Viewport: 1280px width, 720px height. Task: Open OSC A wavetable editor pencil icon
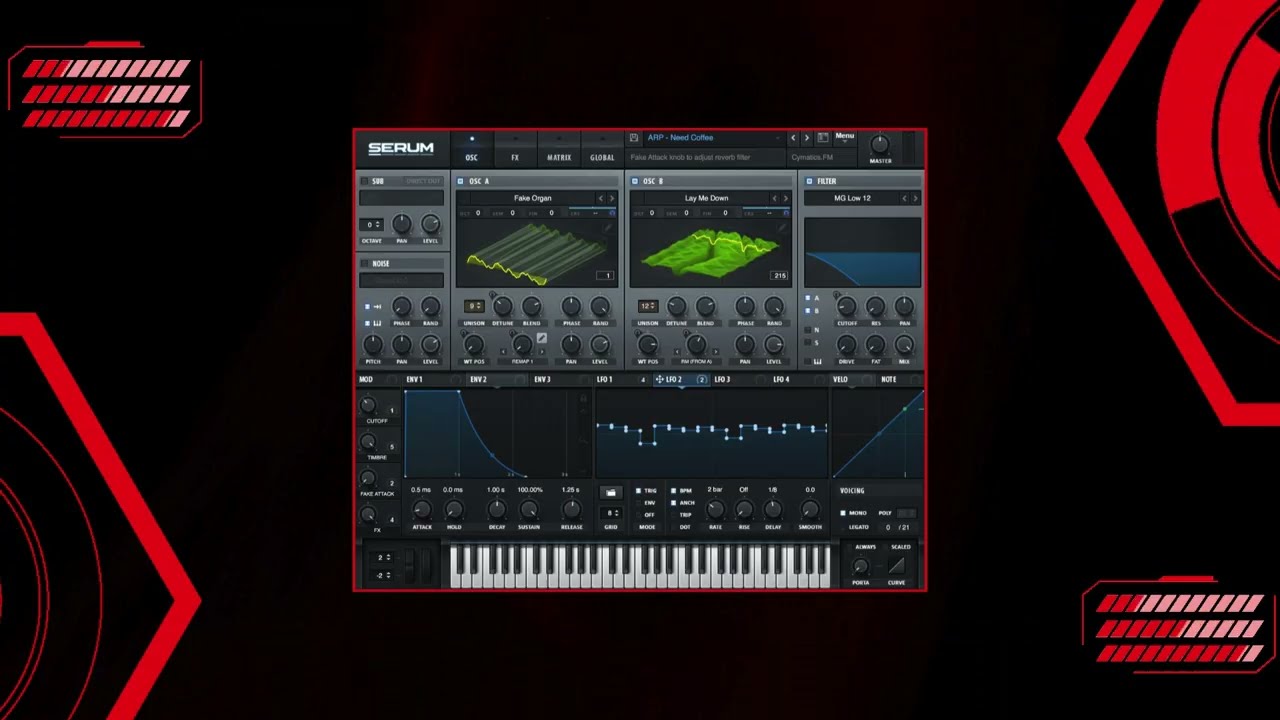(x=609, y=228)
